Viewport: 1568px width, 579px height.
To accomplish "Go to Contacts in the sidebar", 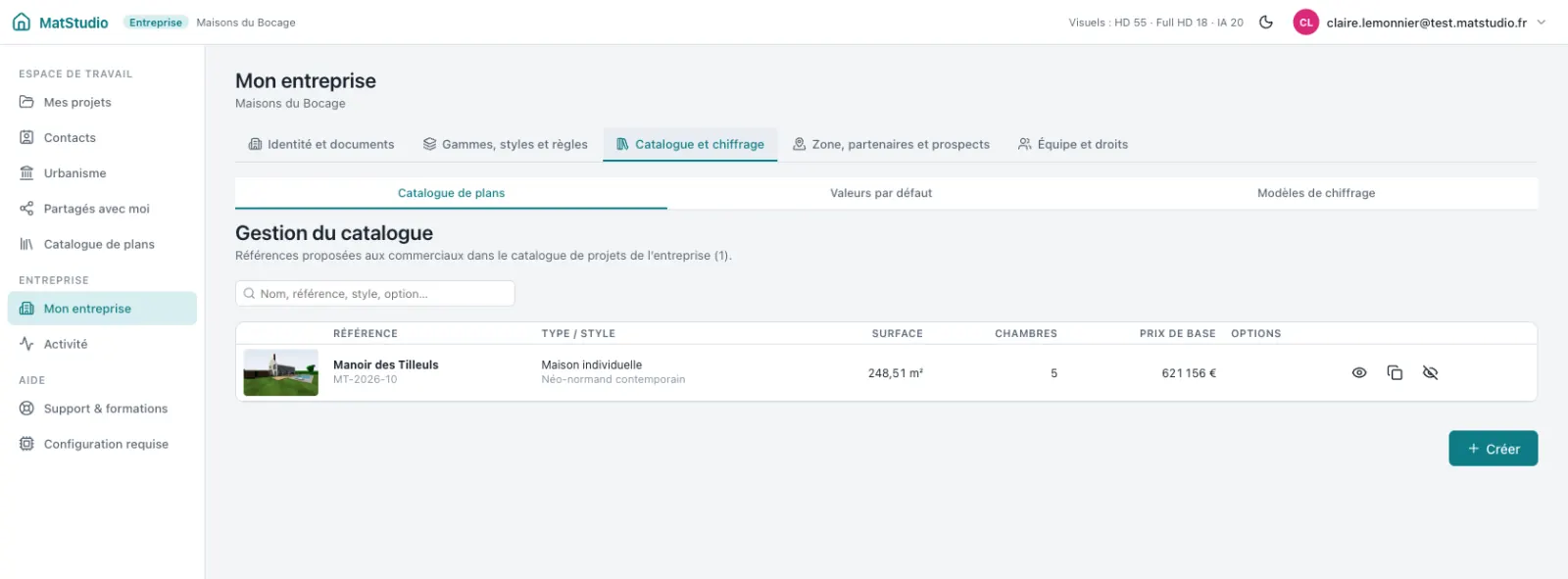I will pos(102,138).
